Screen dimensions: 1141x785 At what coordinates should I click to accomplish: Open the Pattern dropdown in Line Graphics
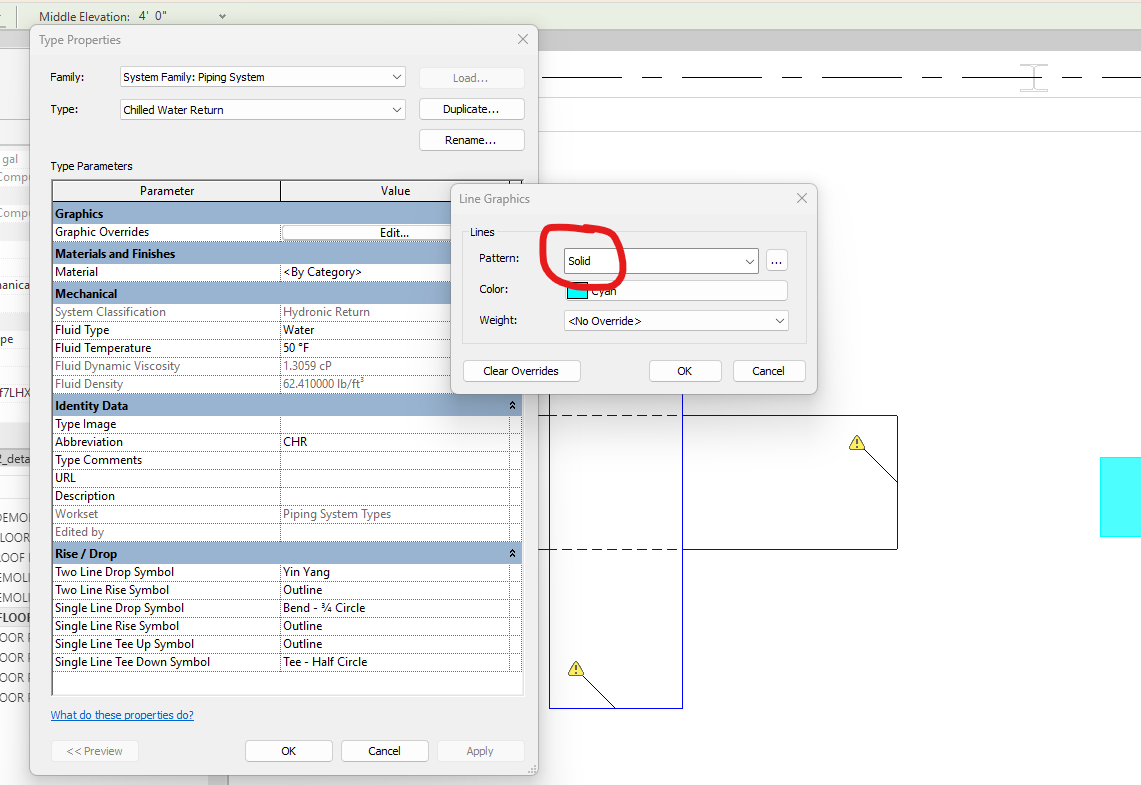[748, 260]
